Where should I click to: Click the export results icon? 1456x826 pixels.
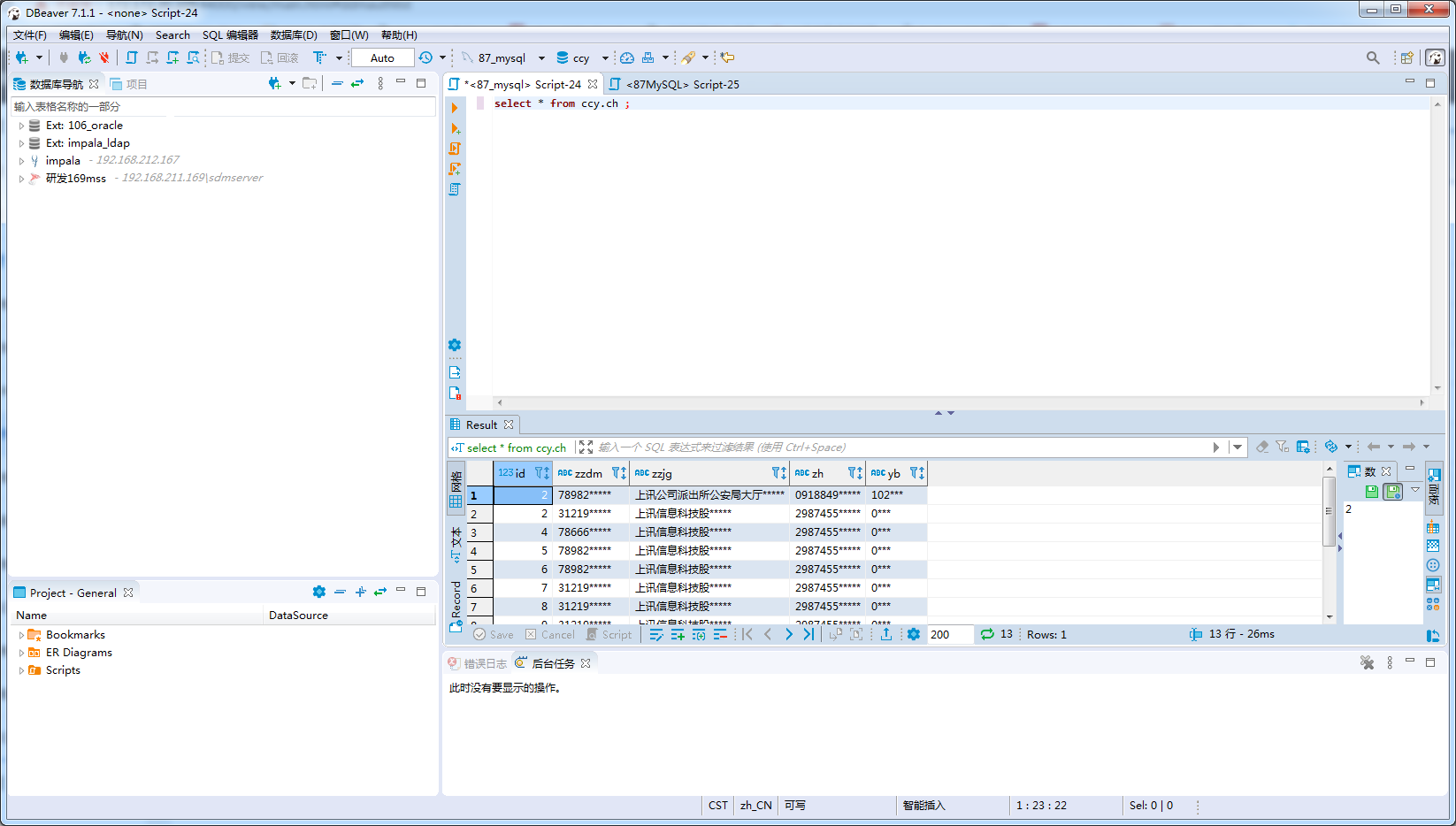pyautogui.click(x=885, y=634)
